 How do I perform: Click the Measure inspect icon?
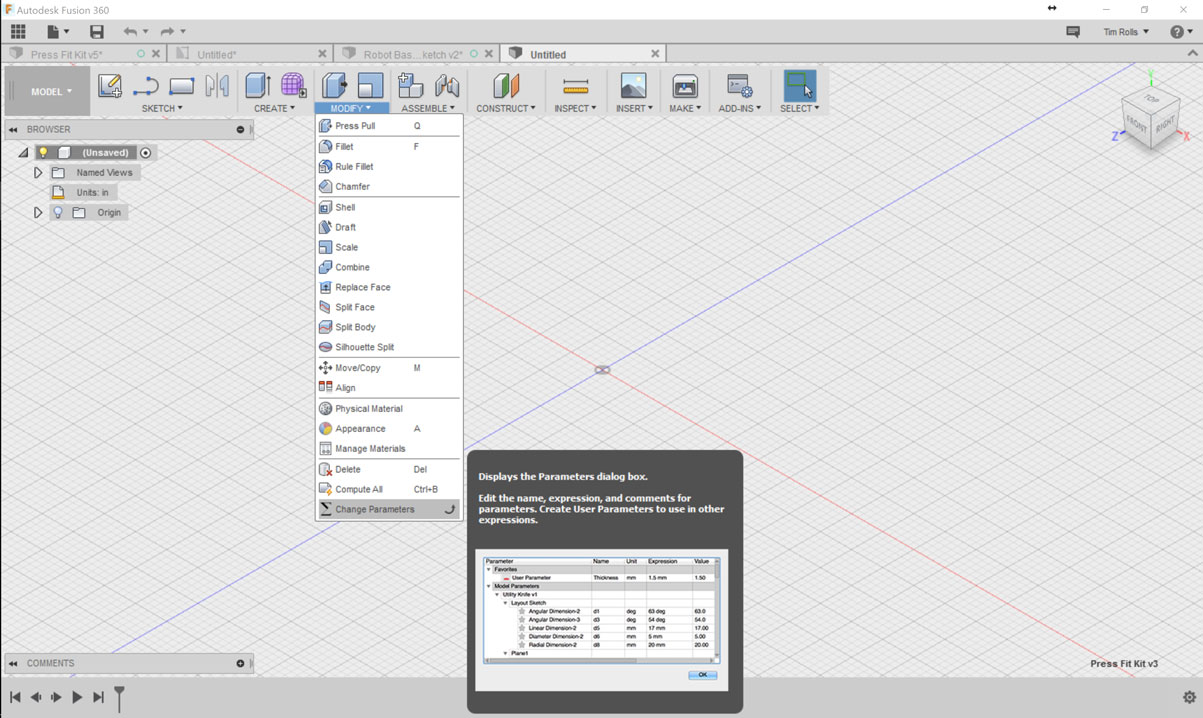[x=575, y=86]
